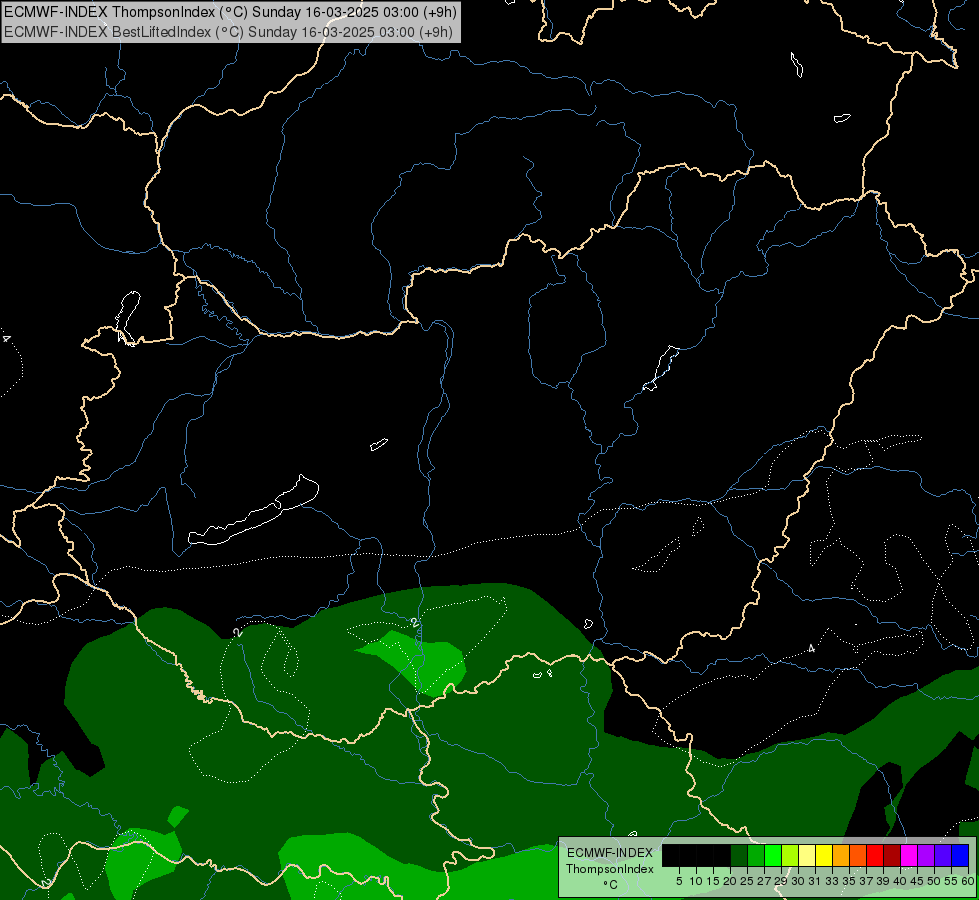The width and height of the screenshot is (979, 900).
Task: Click the ECMWF-INDEX BestLiftedIndex title line
Action: pos(228,32)
